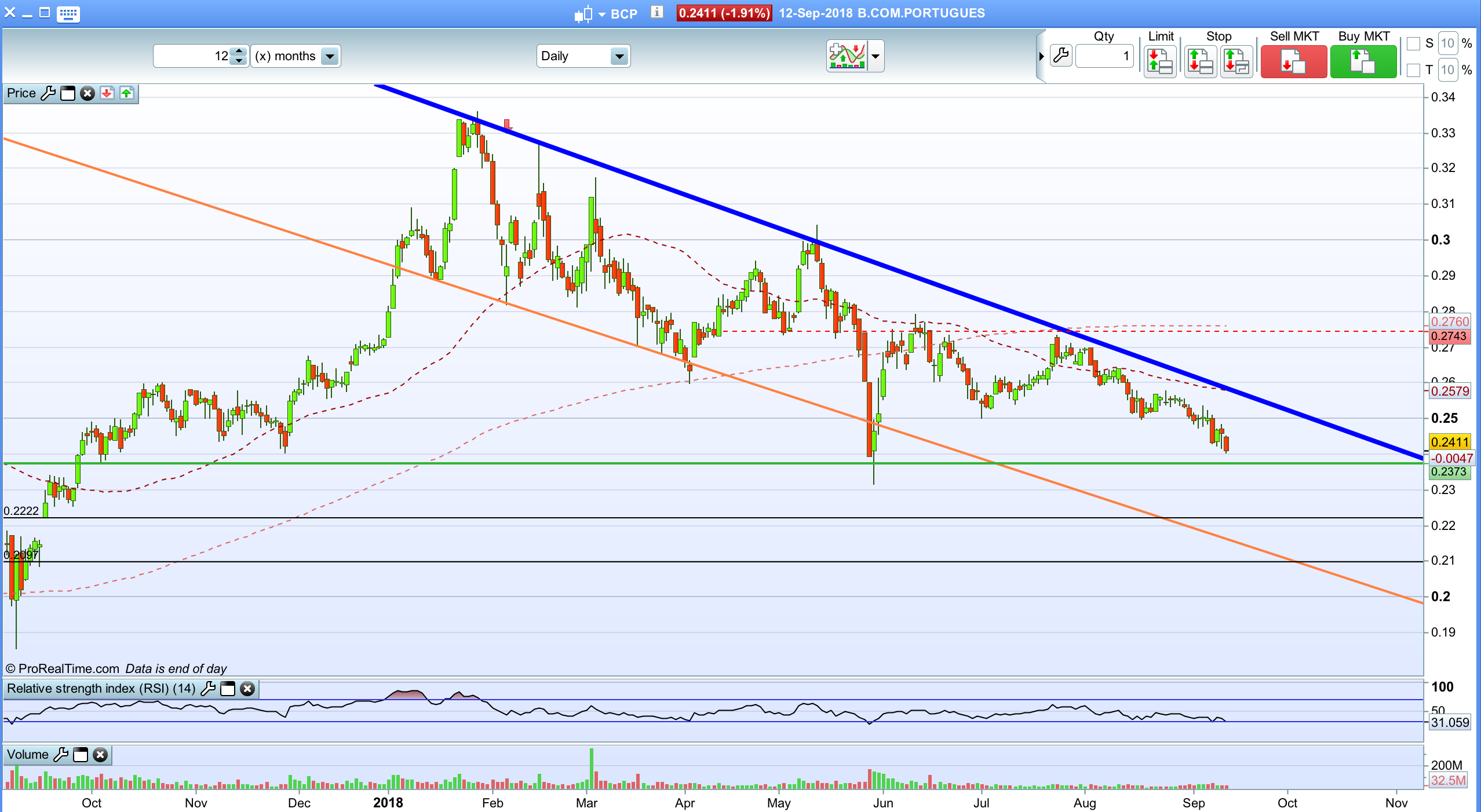Click the virtual keyboard icon in title bar

(x=68, y=13)
